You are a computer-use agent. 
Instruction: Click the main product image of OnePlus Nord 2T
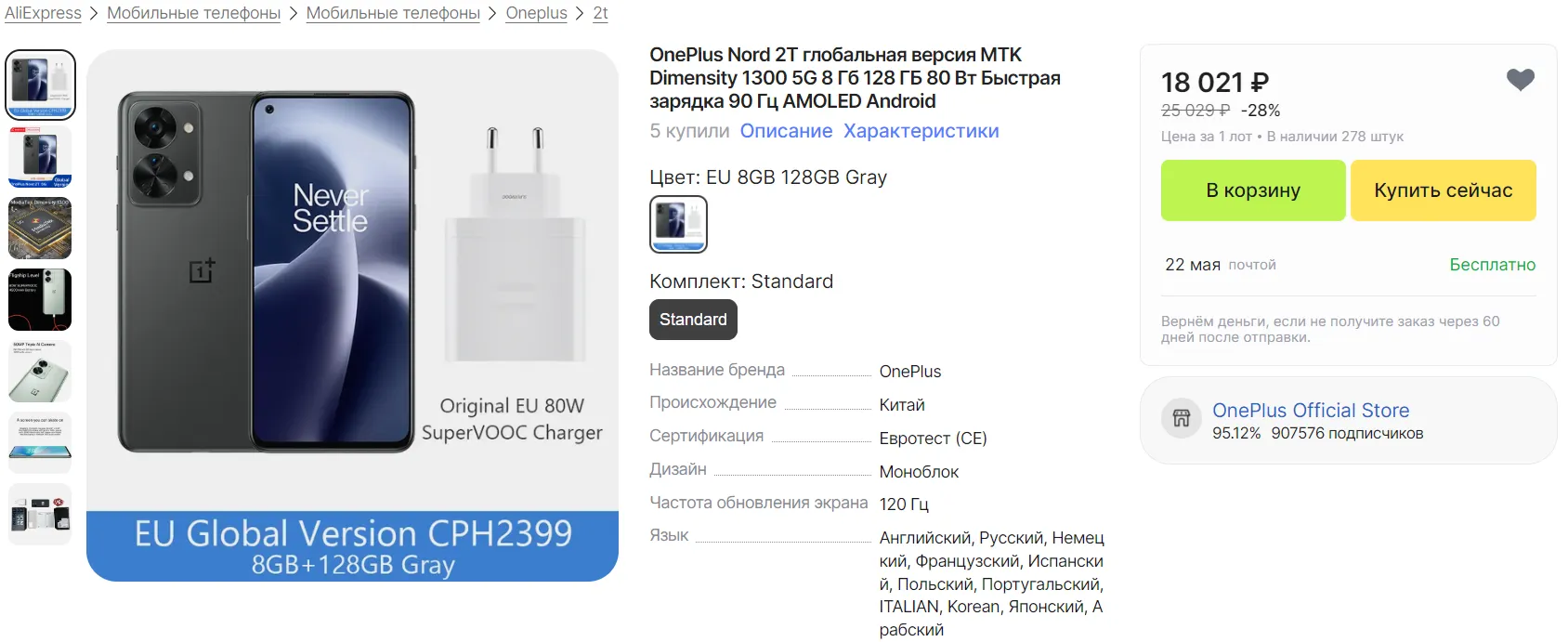(x=352, y=316)
